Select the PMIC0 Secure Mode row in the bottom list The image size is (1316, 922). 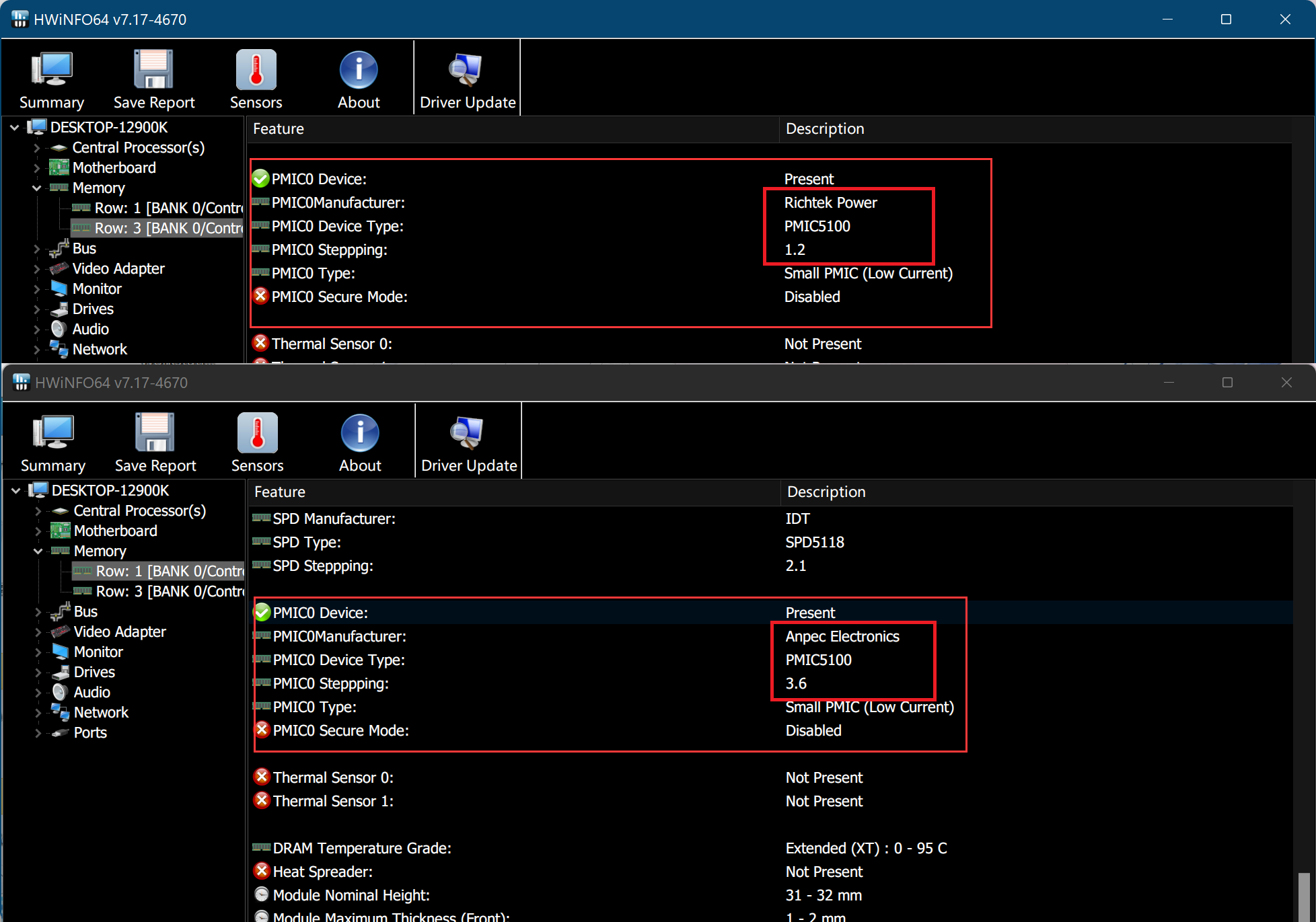click(x=340, y=731)
